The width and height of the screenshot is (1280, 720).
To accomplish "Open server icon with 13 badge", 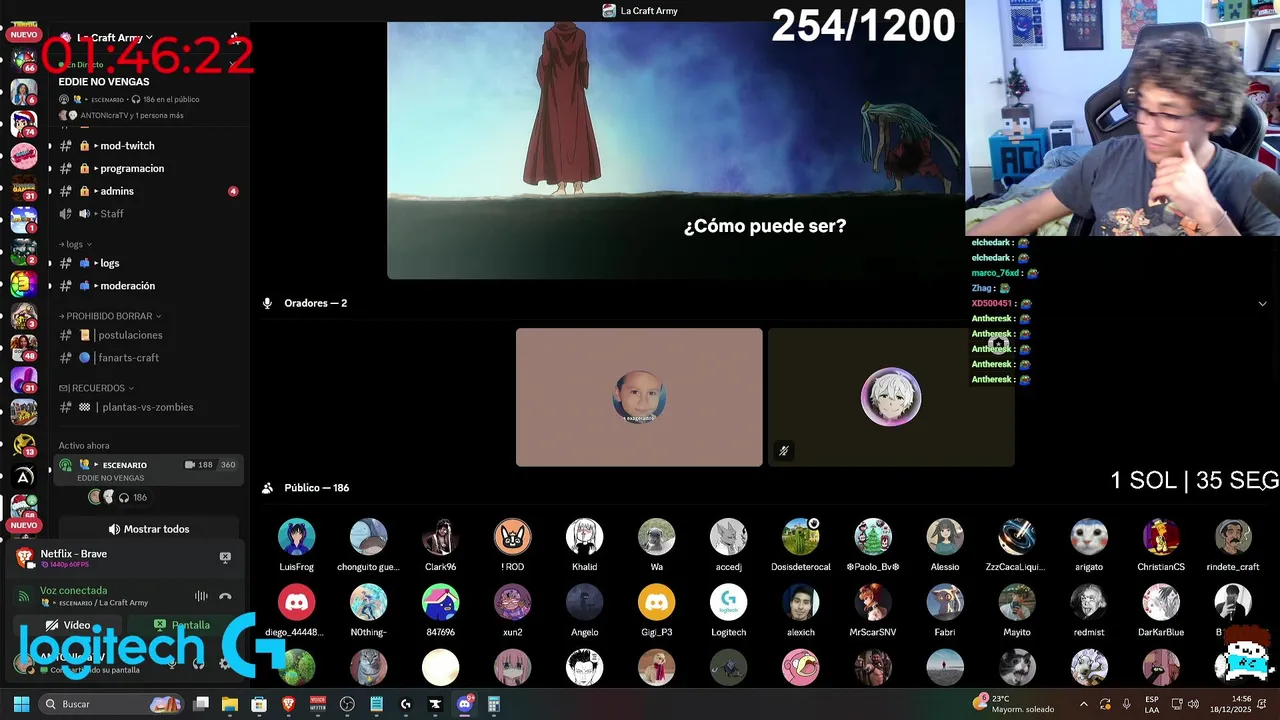I will (24, 443).
